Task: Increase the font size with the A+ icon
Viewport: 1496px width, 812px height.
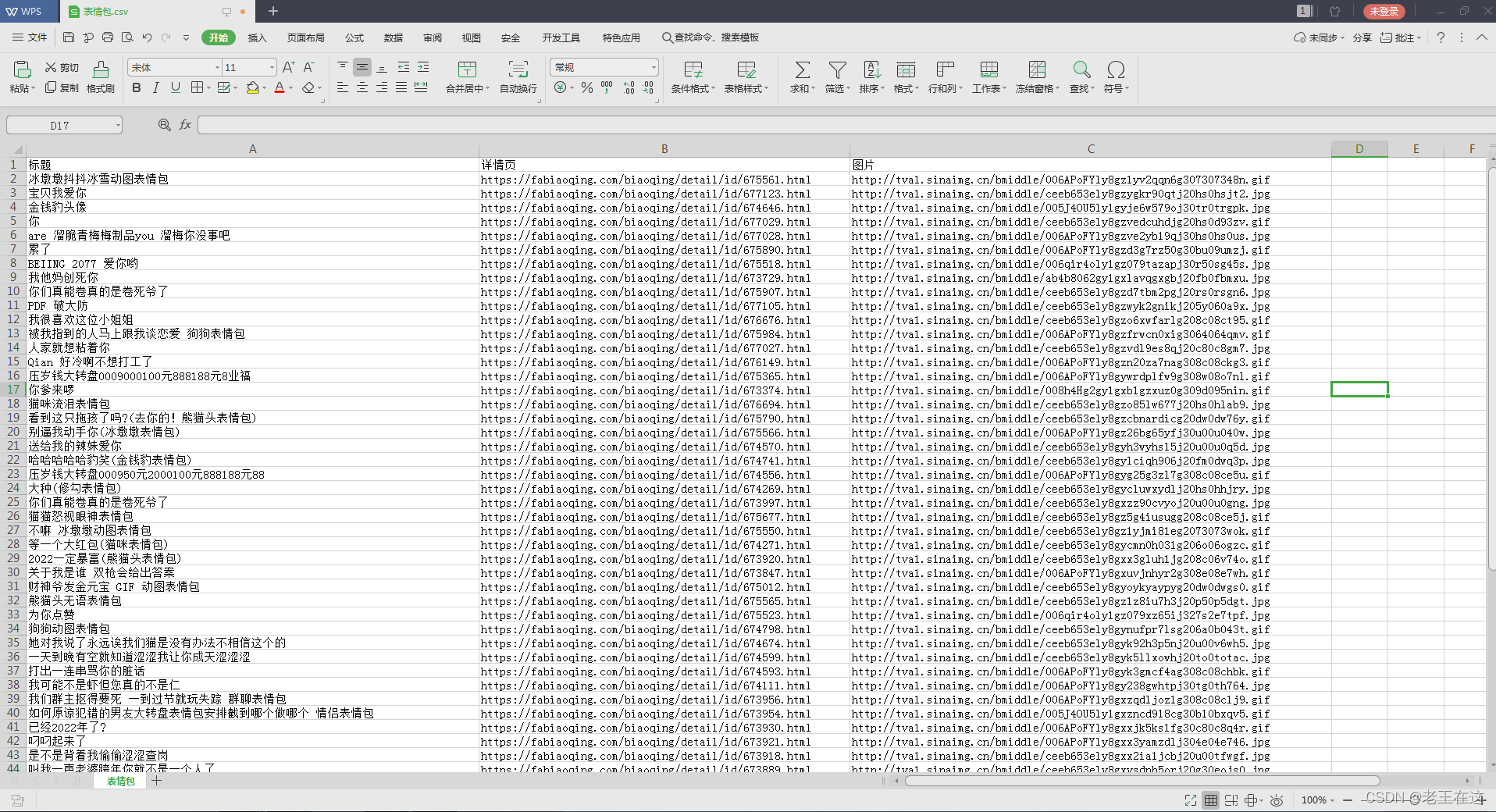Action: (289, 68)
